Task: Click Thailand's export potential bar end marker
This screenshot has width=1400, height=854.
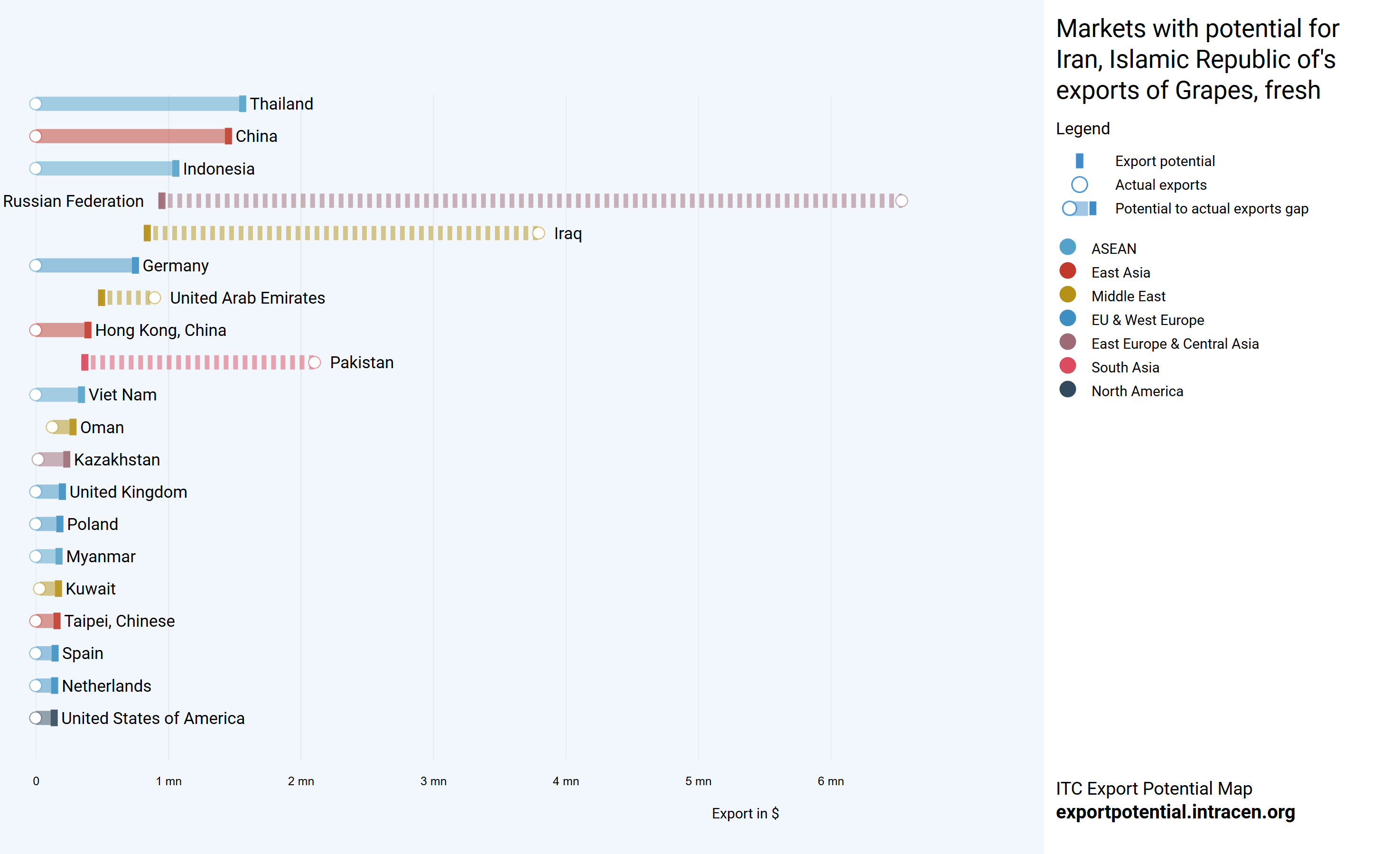Action: 243,103
